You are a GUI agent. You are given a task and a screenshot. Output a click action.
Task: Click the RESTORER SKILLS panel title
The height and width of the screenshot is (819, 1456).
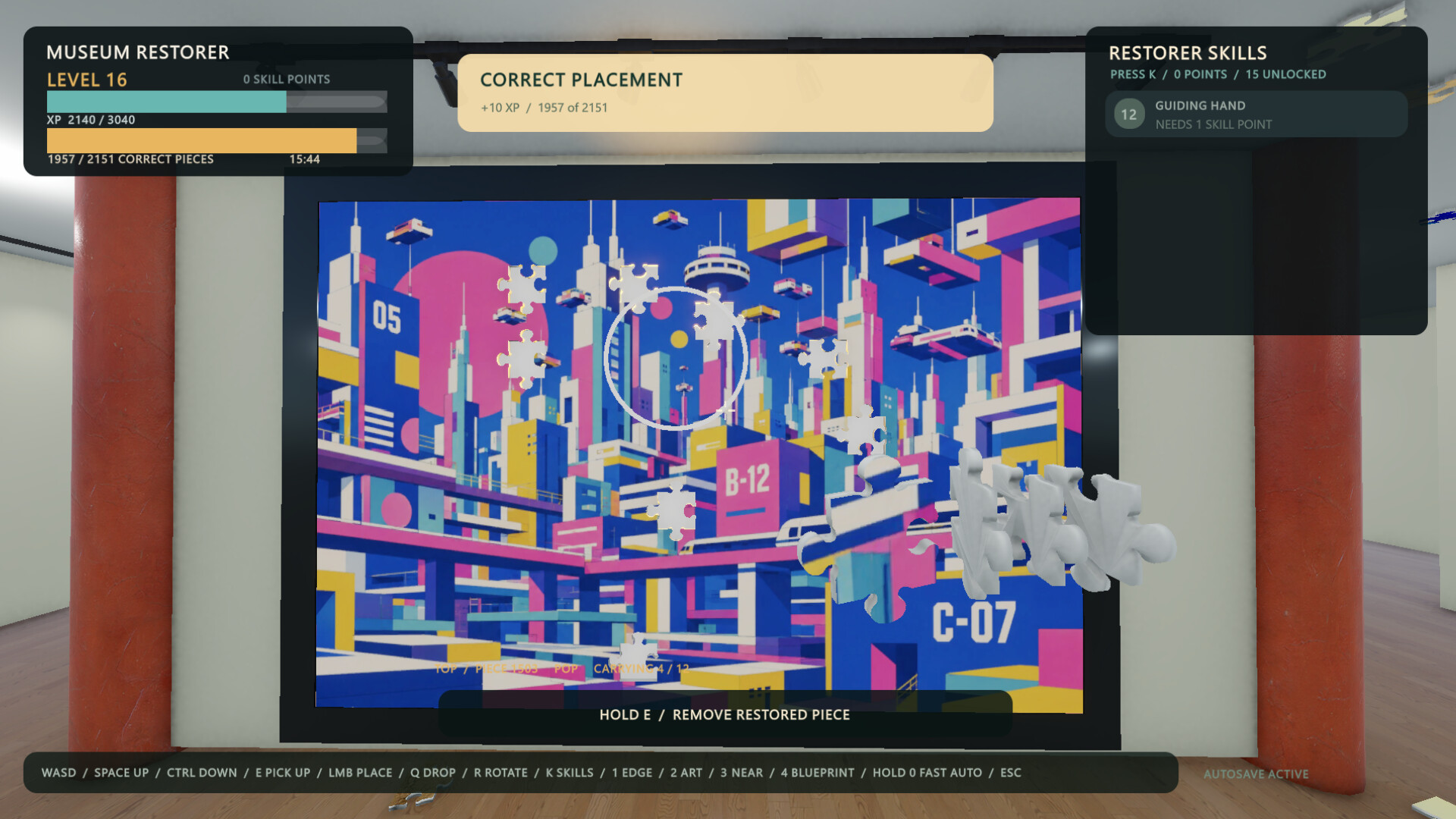tap(1188, 53)
